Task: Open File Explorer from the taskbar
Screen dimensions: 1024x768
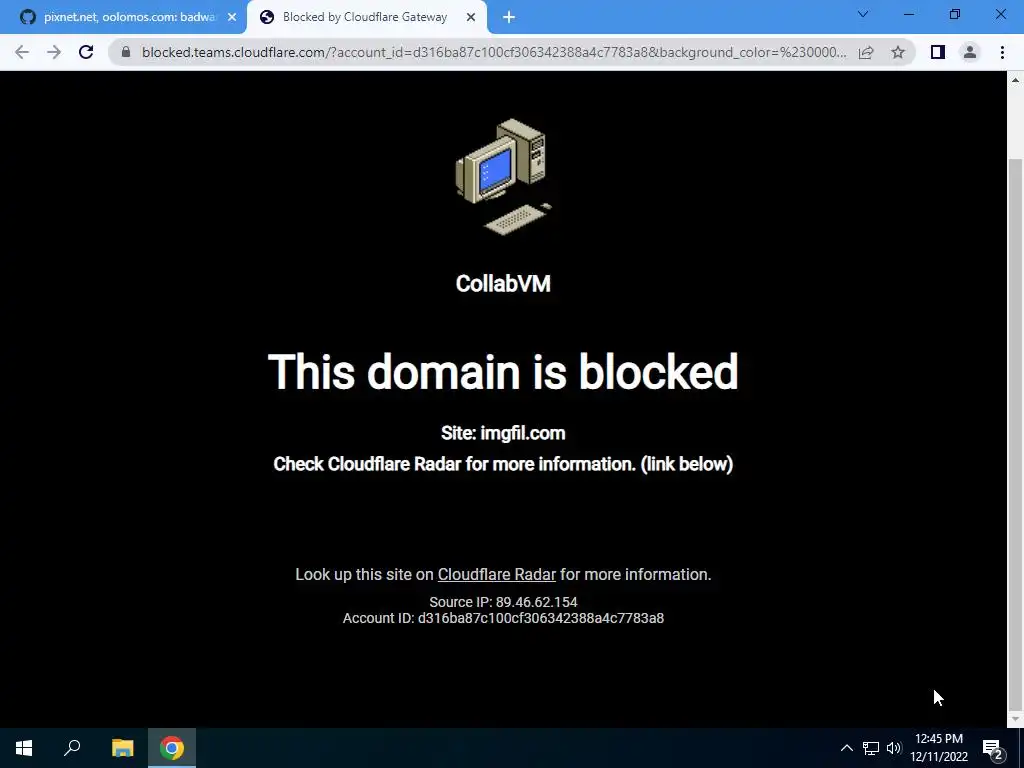Action: point(122,748)
